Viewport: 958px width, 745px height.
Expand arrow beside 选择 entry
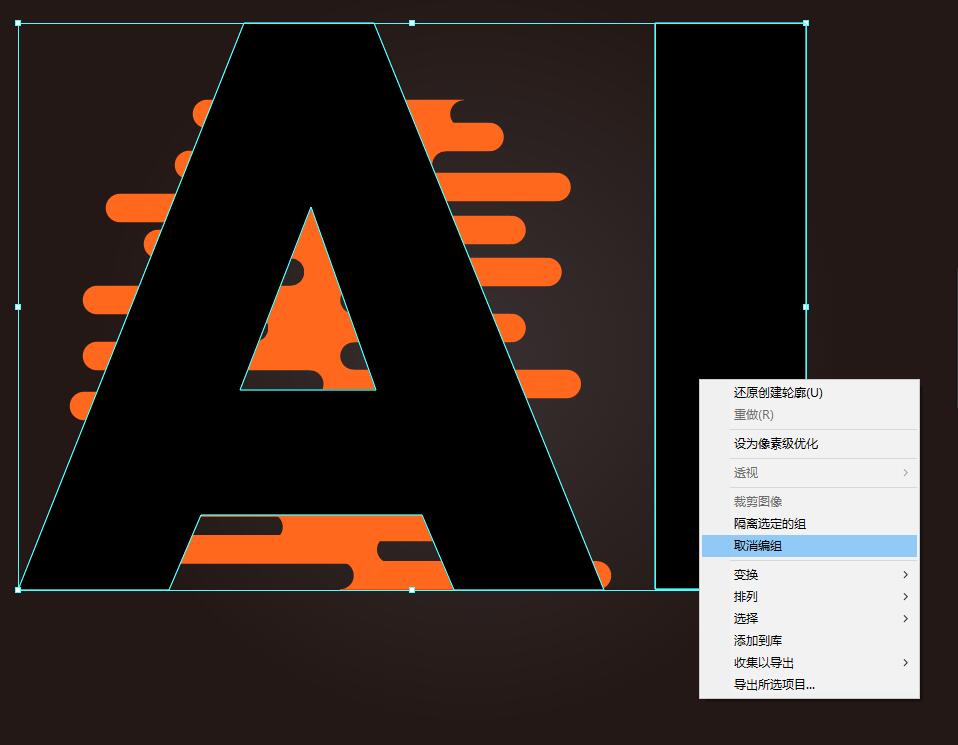905,618
